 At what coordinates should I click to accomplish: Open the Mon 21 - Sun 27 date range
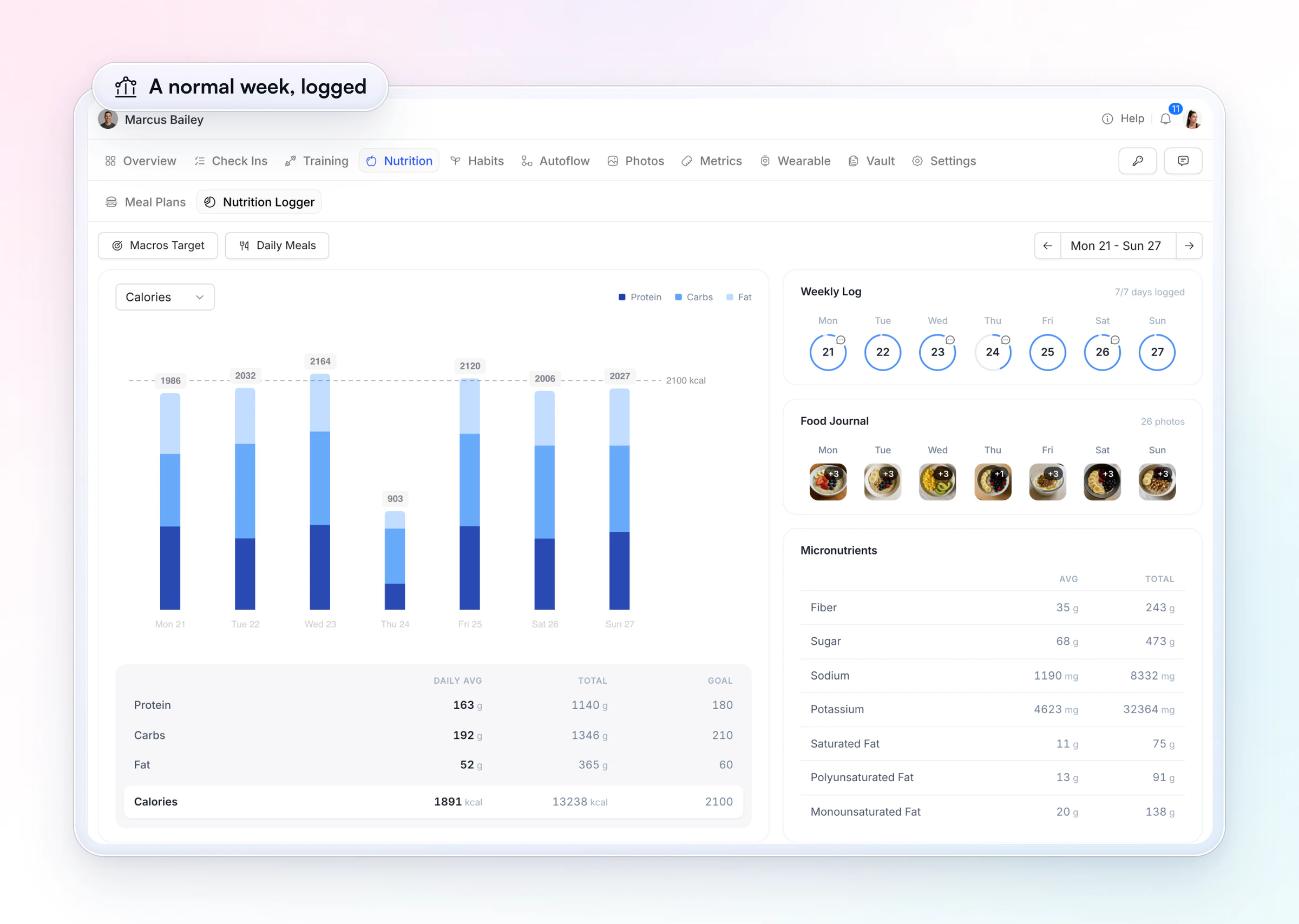(1118, 246)
